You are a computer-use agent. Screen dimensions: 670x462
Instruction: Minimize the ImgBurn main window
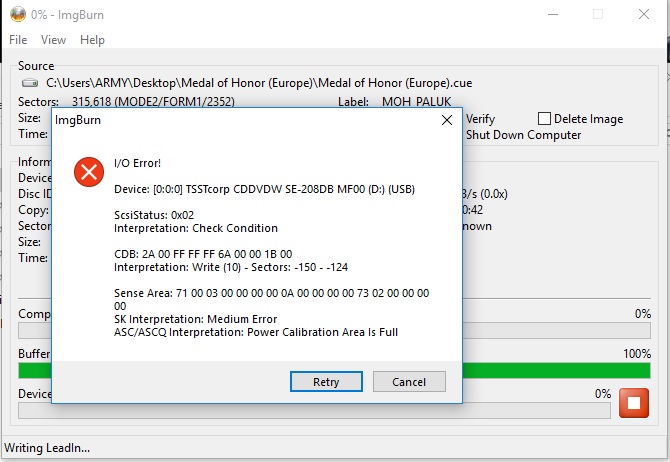553,15
